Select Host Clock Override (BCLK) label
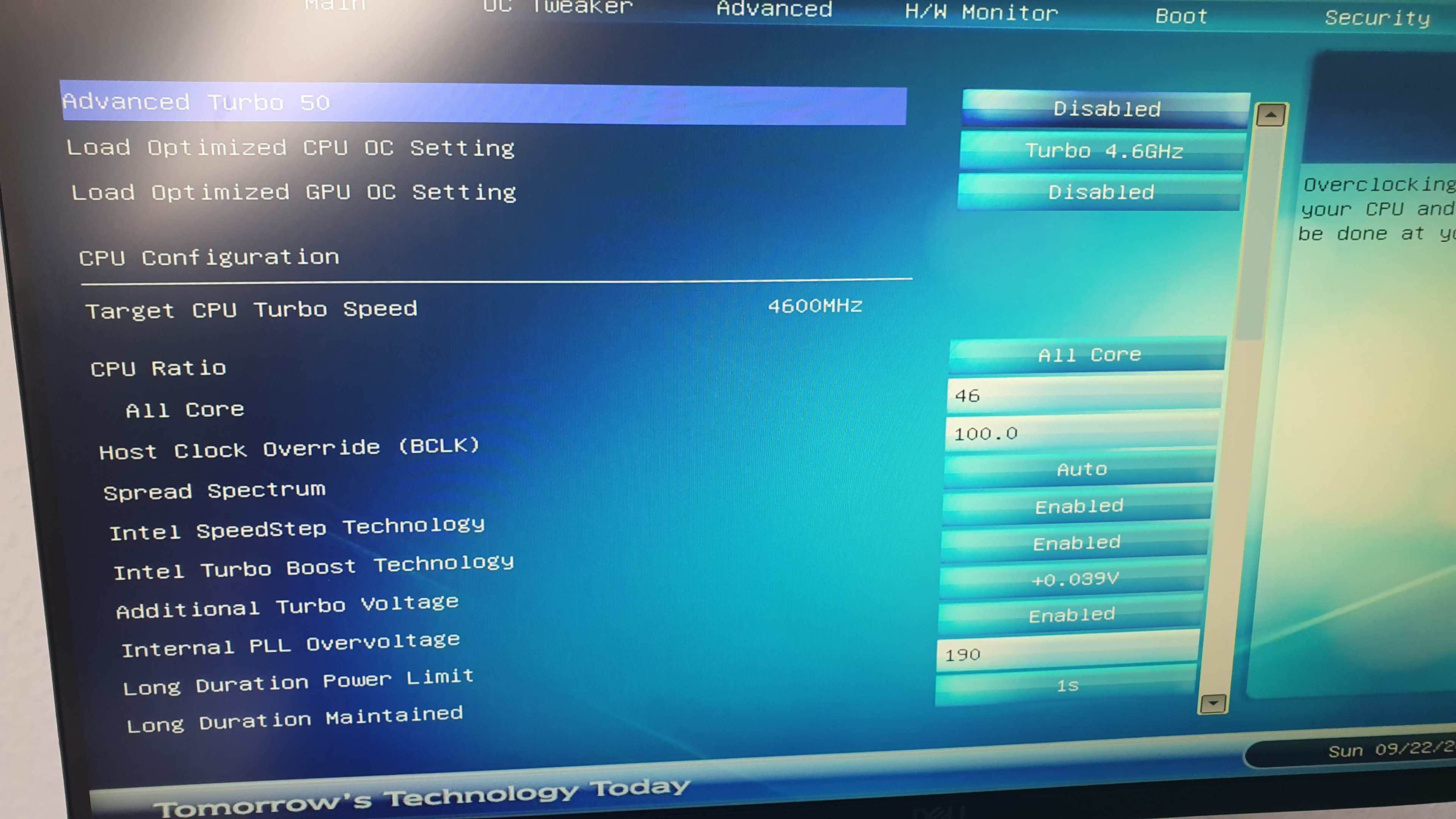The width and height of the screenshot is (1456, 819). pos(289,449)
